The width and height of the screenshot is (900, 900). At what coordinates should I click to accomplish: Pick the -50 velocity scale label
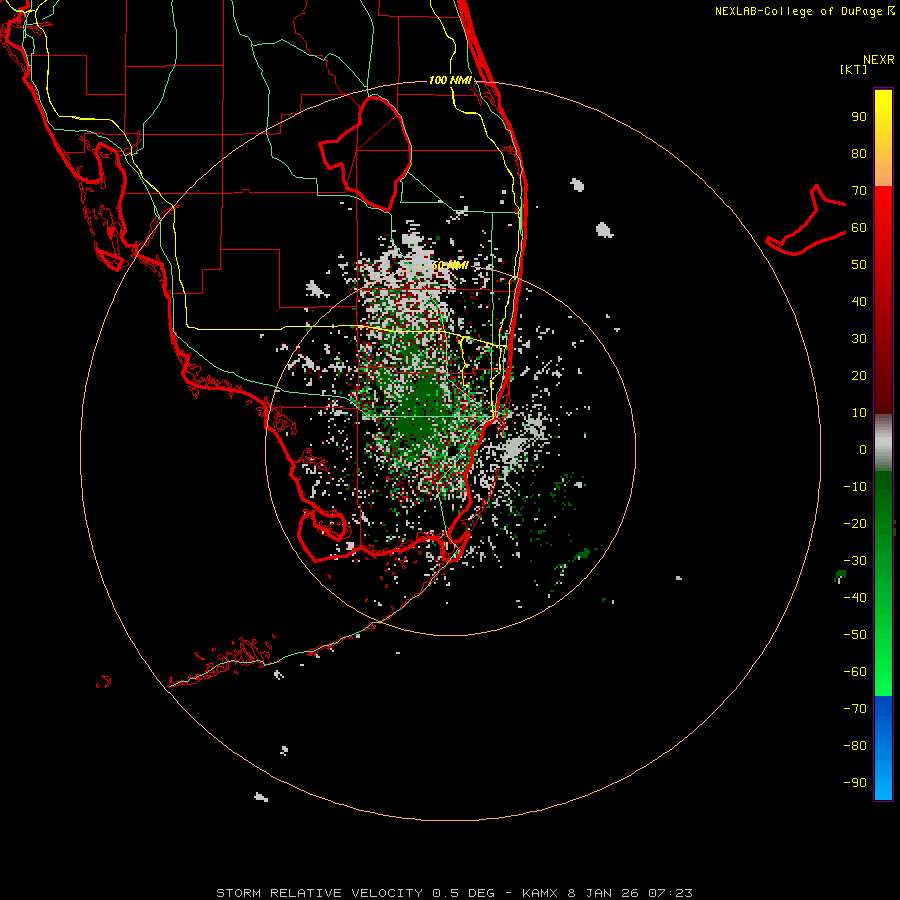pos(855,635)
